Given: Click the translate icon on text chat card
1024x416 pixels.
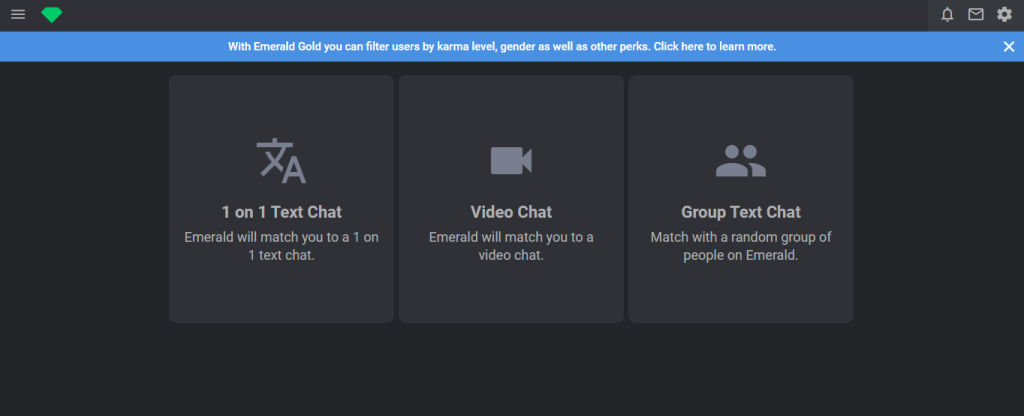Looking at the screenshot, I should click(281, 161).
